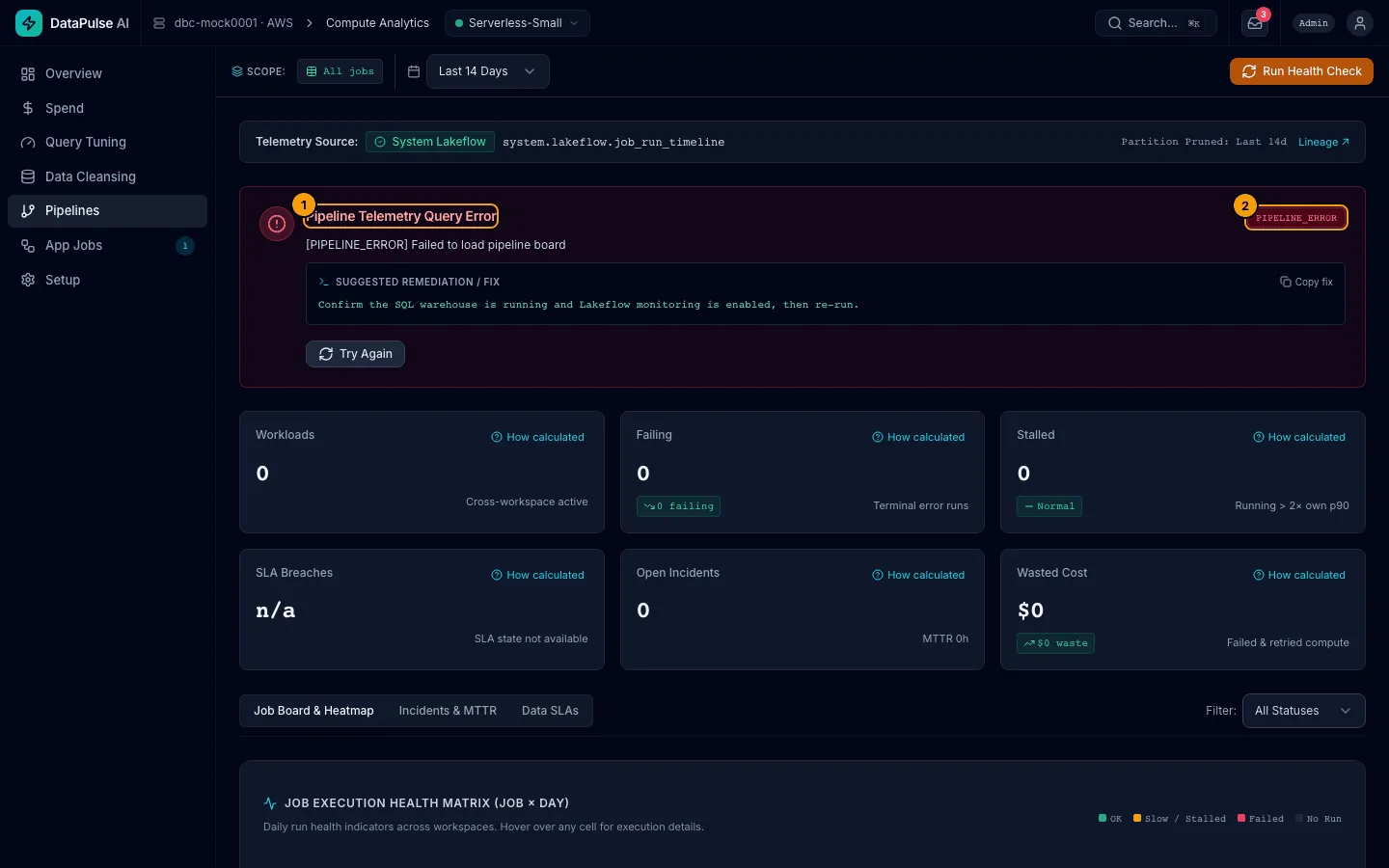Open the user profile avatar icon
Viewport: 1389px width, 868px height.
1359,23
